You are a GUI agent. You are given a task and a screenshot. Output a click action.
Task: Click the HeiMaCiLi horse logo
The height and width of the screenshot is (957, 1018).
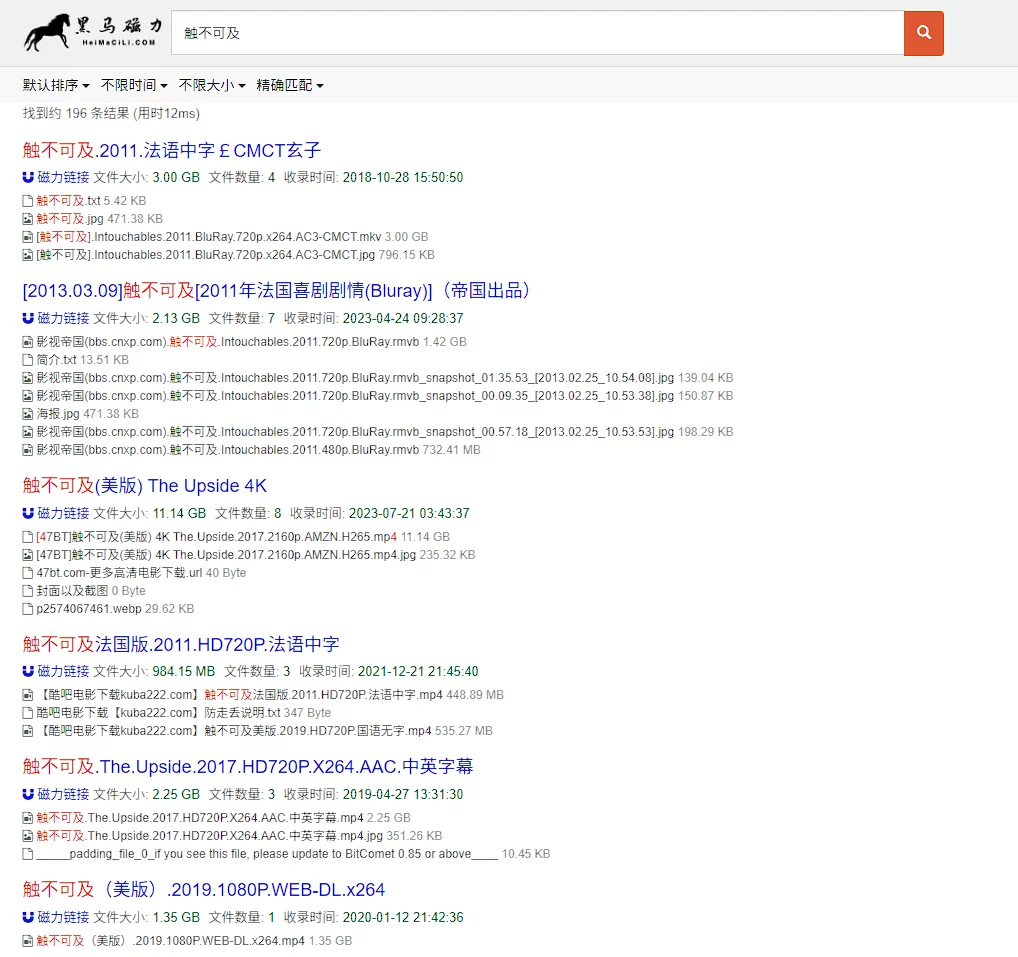[x=92, y=33]
